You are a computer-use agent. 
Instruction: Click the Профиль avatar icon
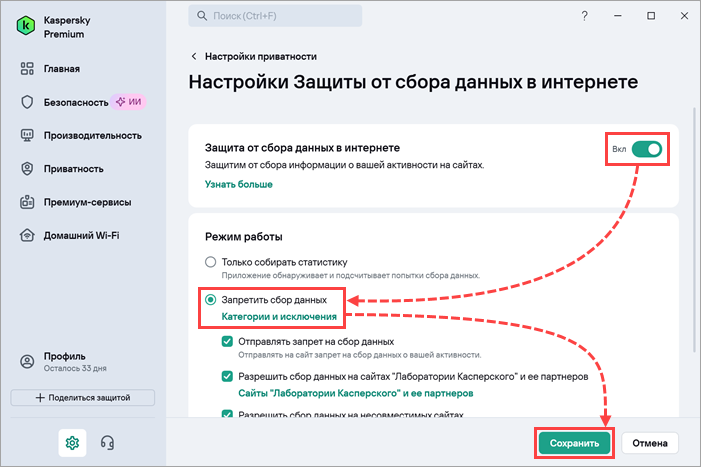tap(27, 362)
